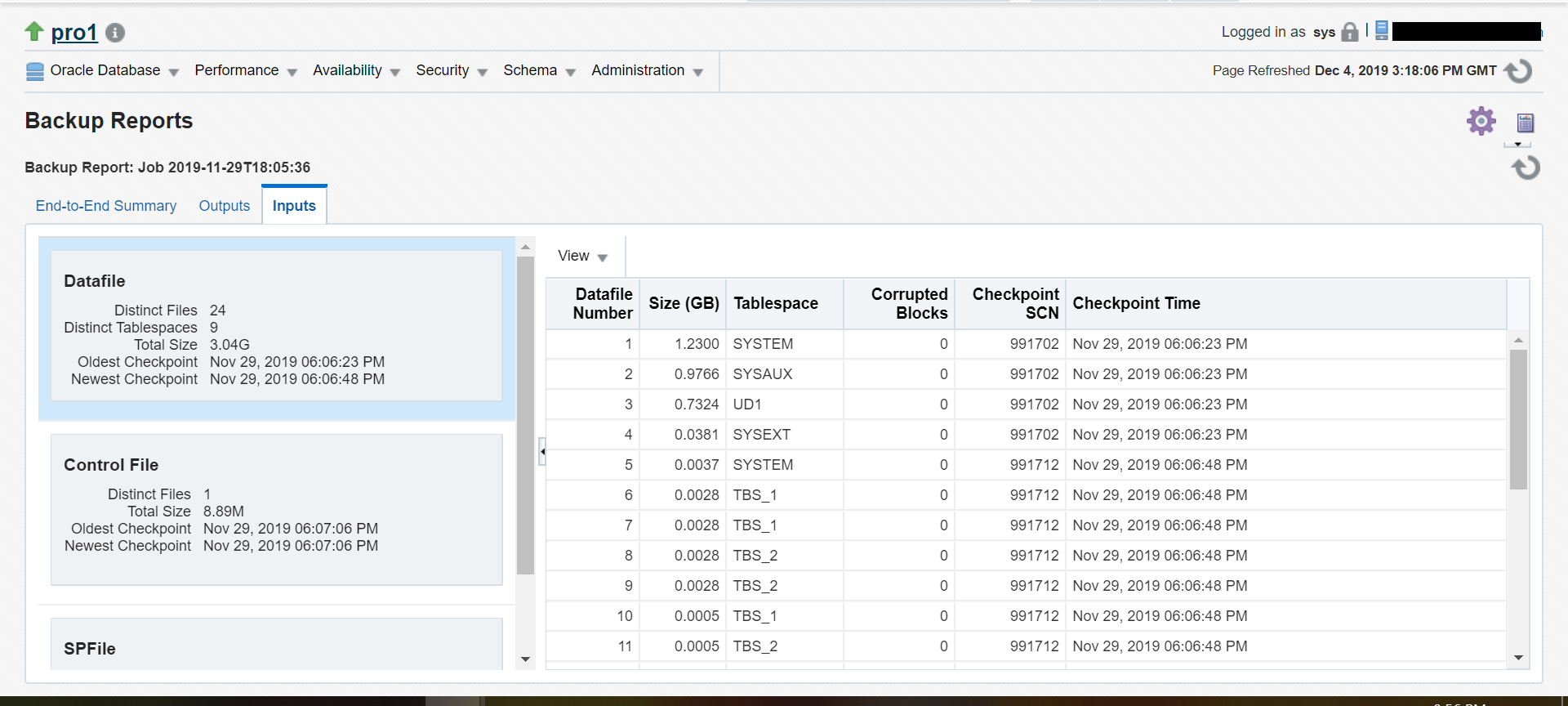Click the Oracle Database icon
1568x706 pixels.
[35, 71]
